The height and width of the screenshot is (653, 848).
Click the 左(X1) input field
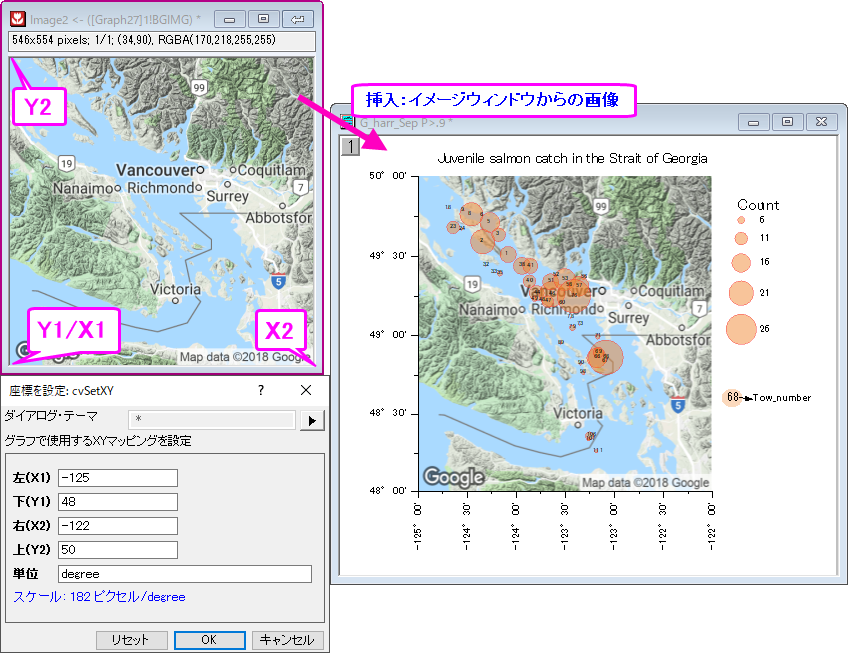118,478
